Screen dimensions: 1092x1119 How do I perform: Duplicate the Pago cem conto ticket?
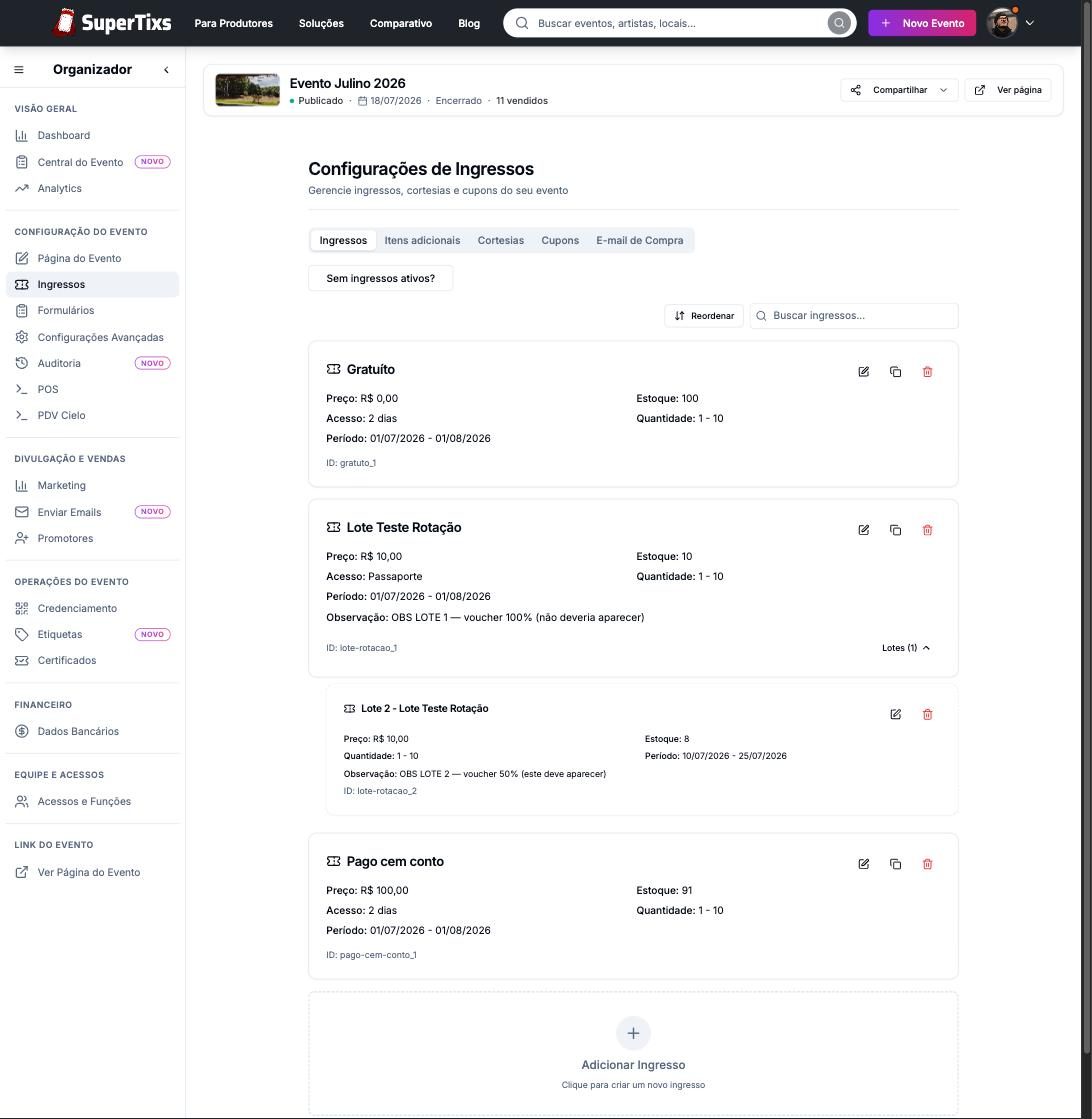896,864
